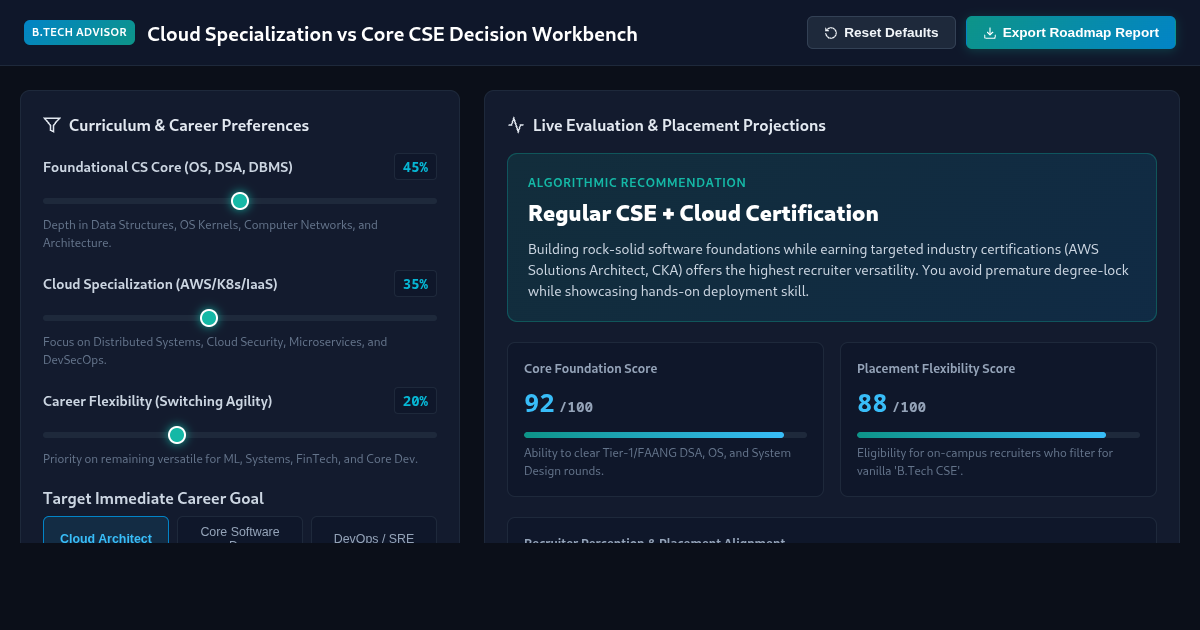1200x630 pixels.
Task: Select Cloud Architect career goal
Action: tap(106, 530)
